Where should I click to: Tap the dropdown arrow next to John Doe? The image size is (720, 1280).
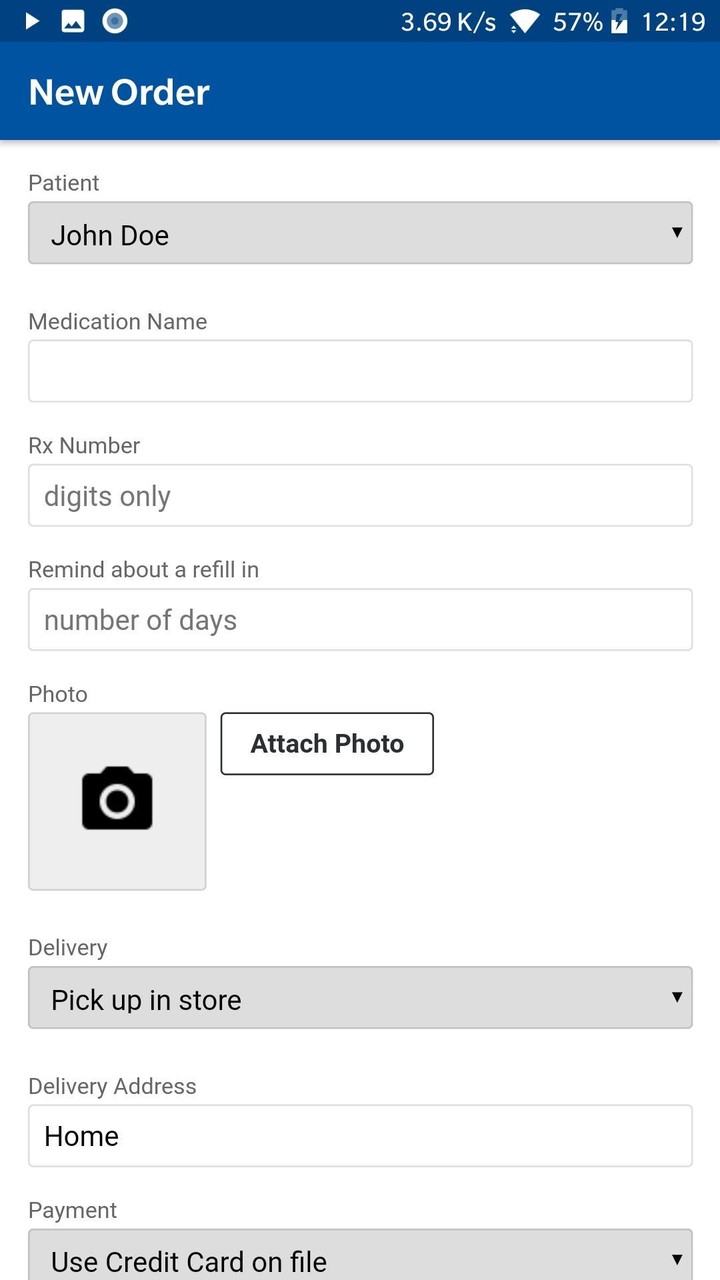(675, 233)
